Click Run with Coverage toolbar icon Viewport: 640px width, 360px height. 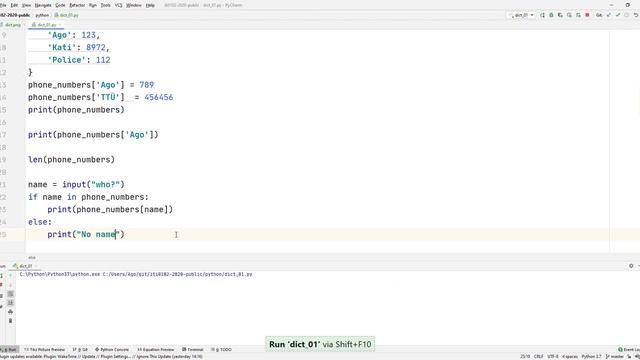(x=560, y=15)
